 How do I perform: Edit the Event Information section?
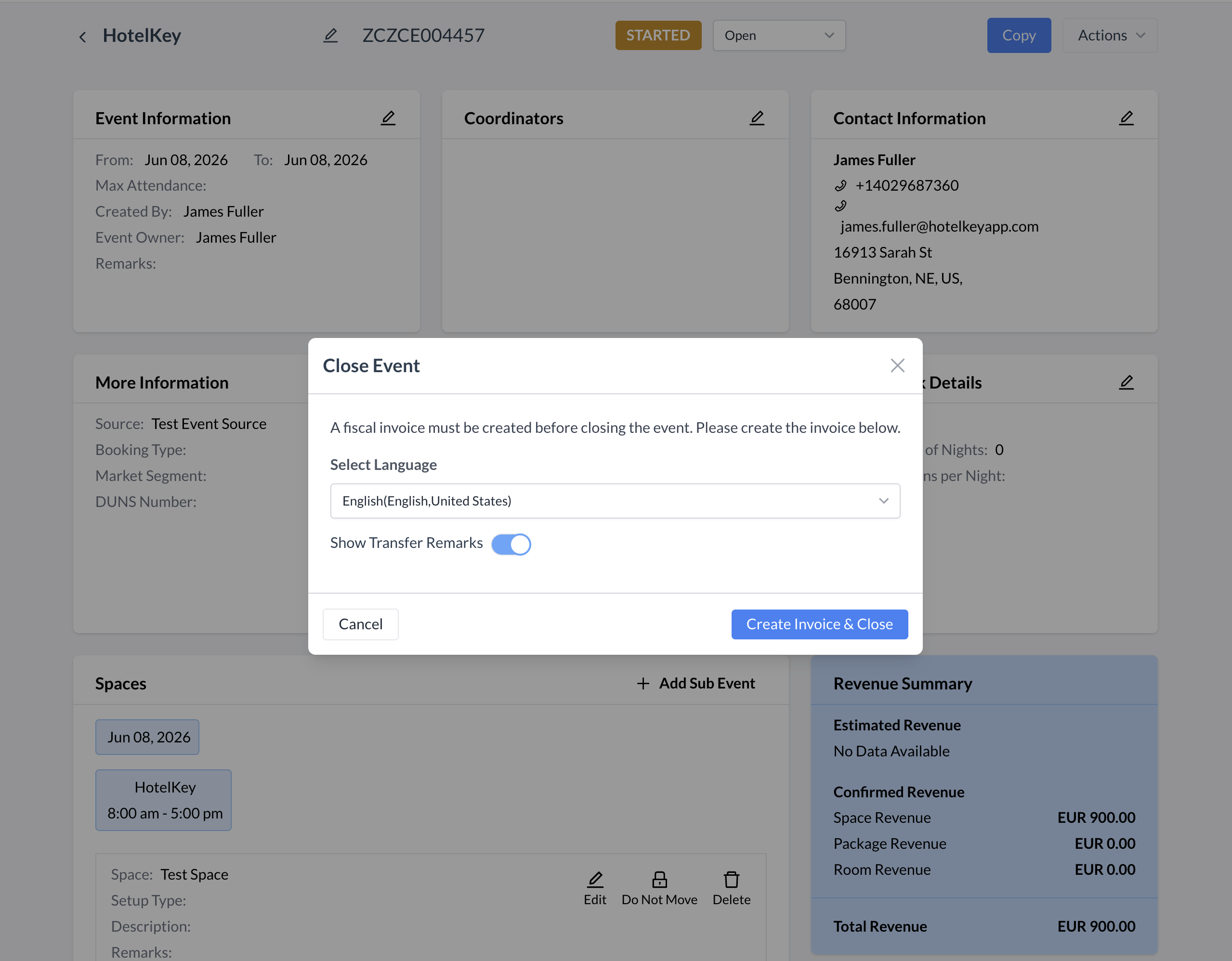388,118
